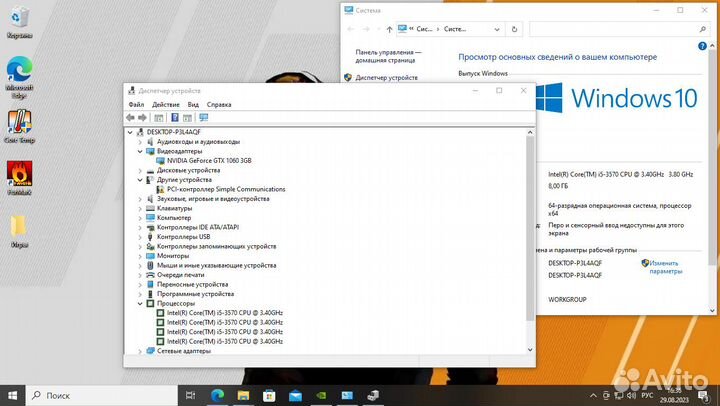Click the scan for hardware changes monitor icon
The width and height of the screenshot is (720, 406).
pos(204,118)
